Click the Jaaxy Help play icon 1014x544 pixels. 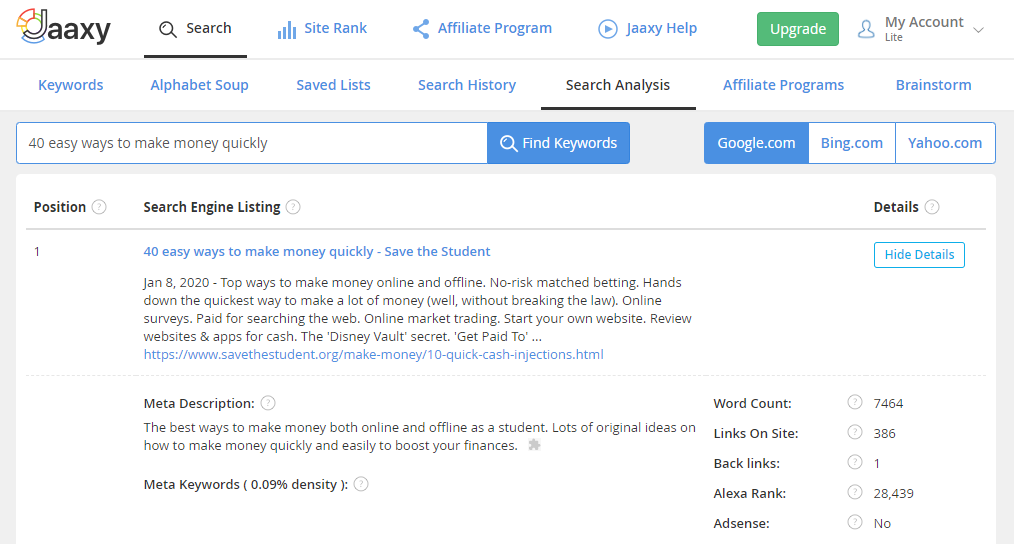point(608,28)
